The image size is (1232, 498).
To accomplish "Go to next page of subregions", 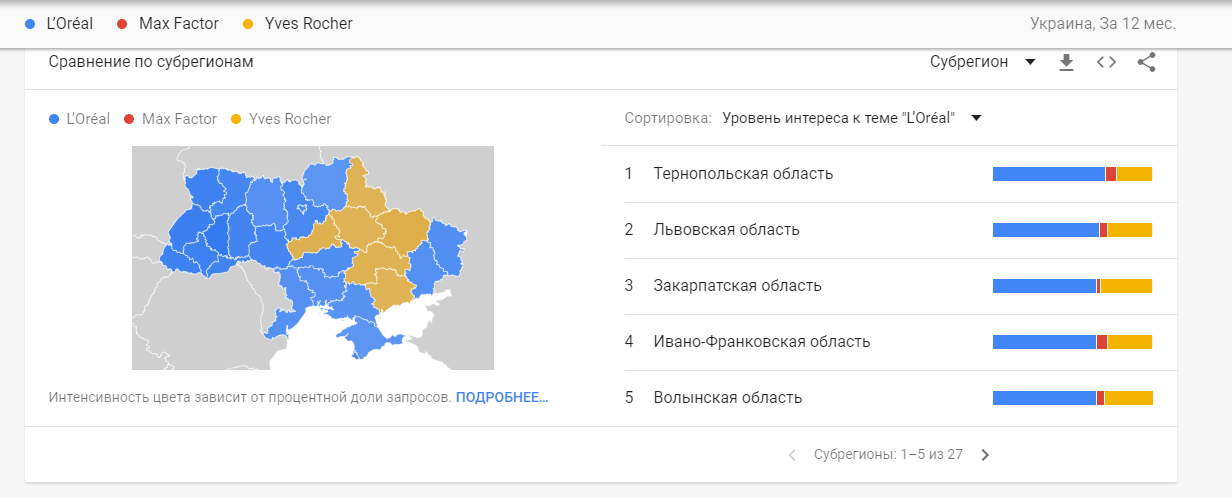I will point(985,455).
